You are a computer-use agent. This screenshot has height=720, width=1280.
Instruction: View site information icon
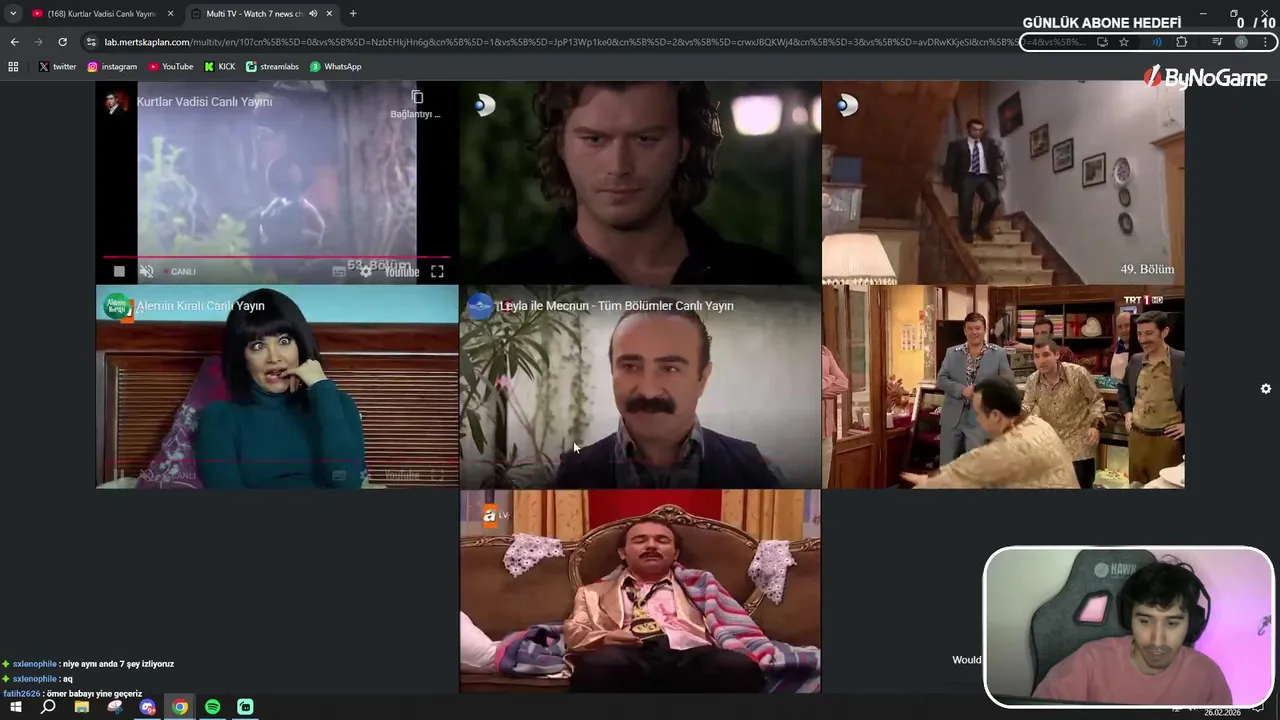point(92,42)
